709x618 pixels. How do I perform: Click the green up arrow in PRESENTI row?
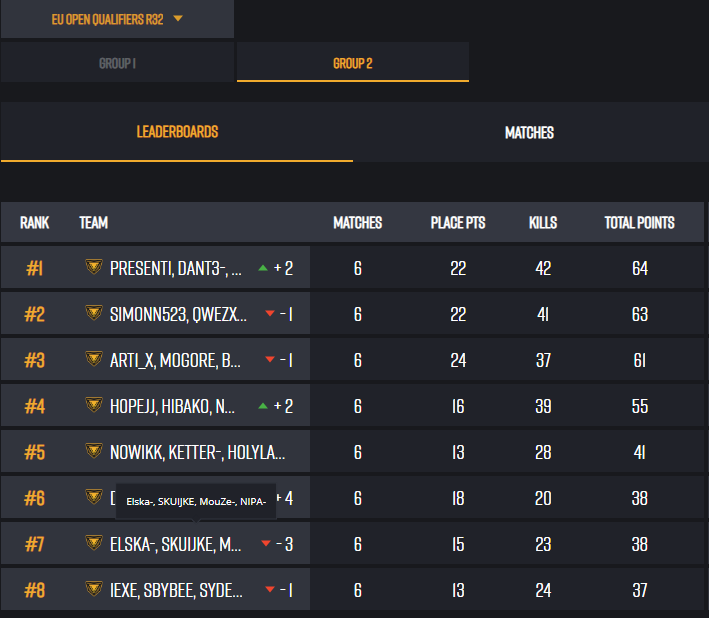click(x=263, y=268)
